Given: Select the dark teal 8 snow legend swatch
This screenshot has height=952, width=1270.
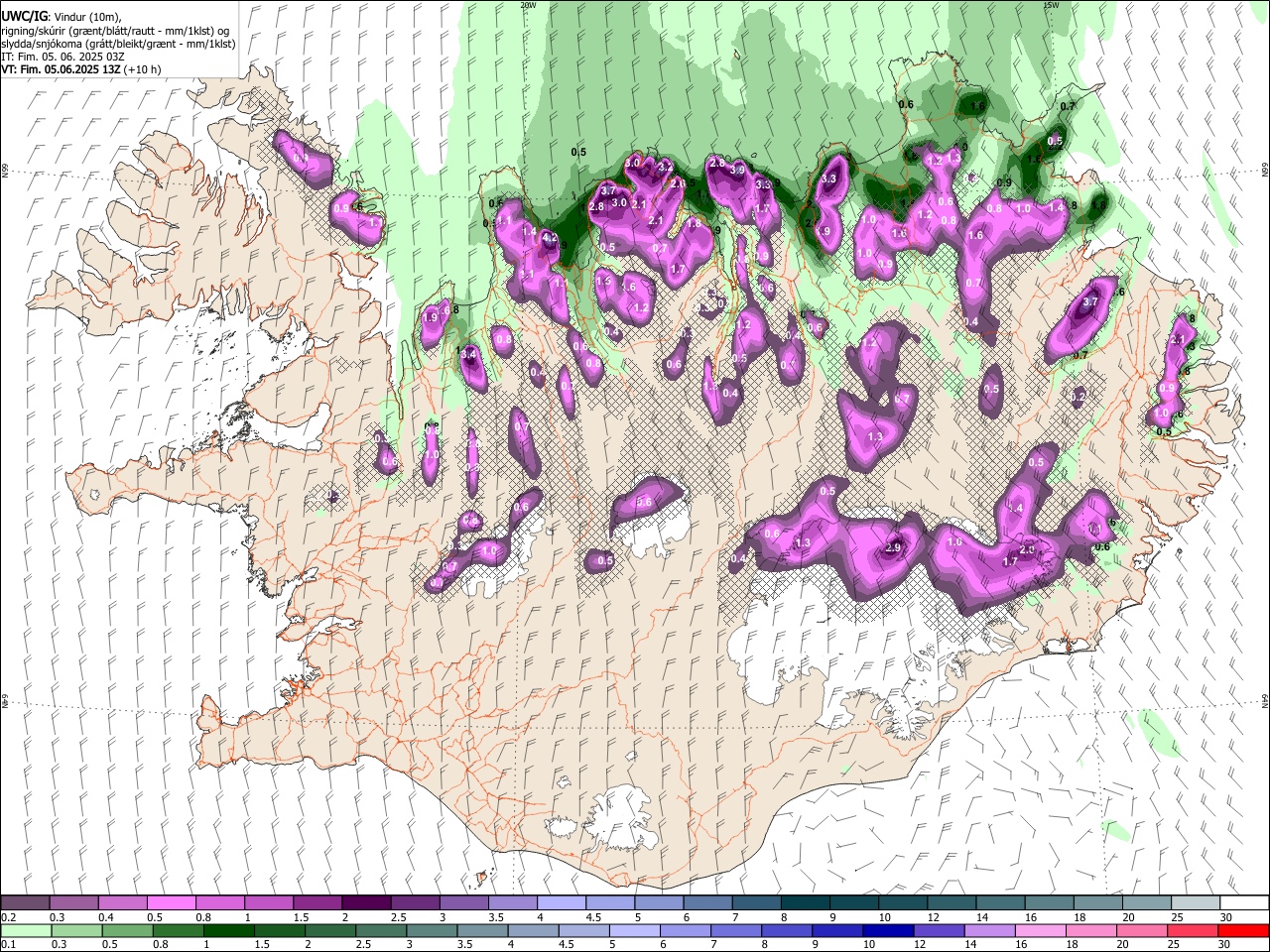Looking at the screenshot, I should 806,902.
